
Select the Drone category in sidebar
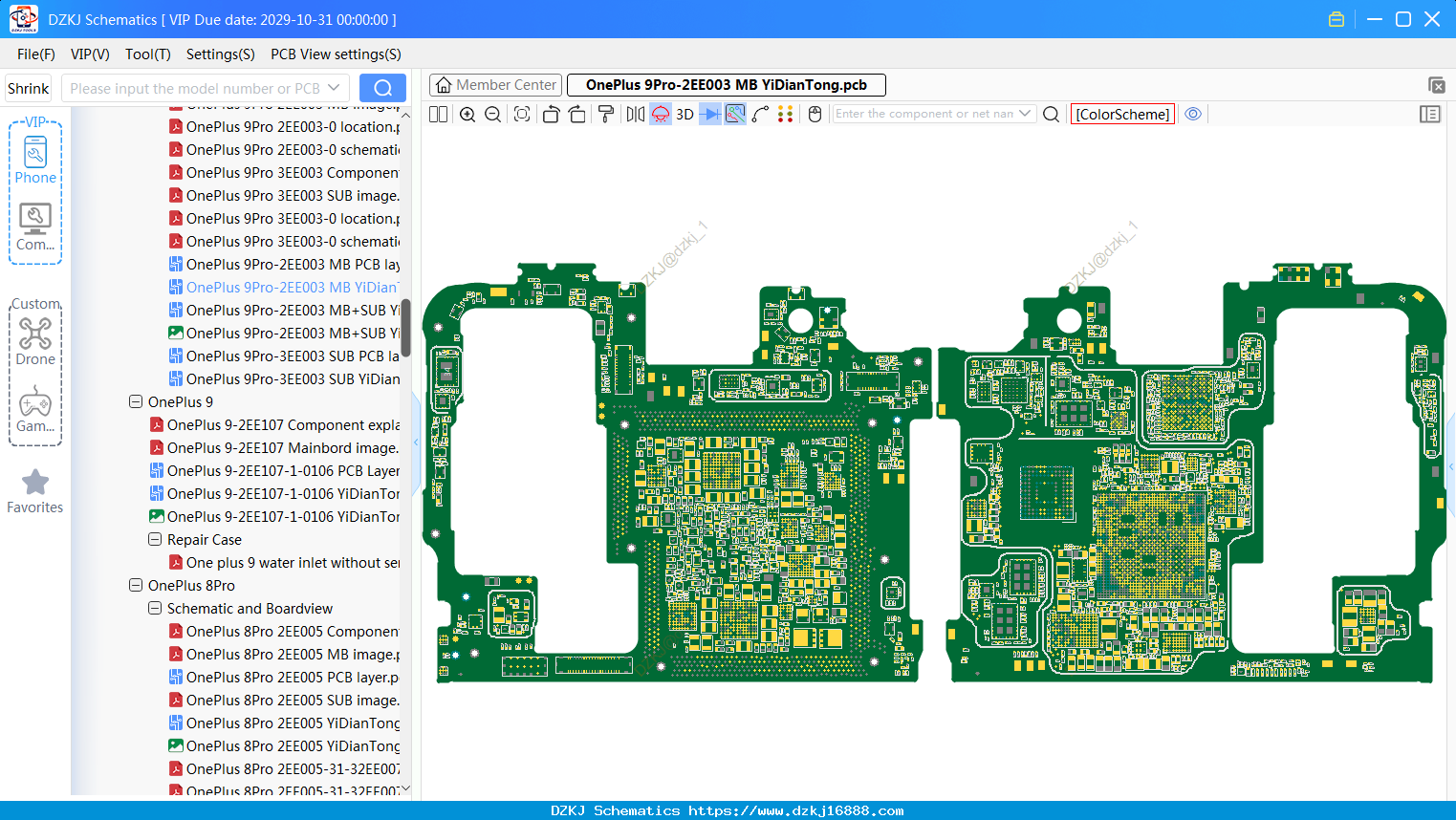coord(35,341)
